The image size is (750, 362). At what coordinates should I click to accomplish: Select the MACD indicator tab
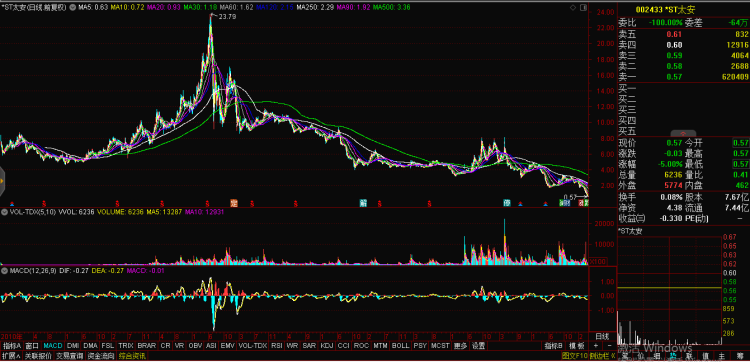[x=52, y=345]
